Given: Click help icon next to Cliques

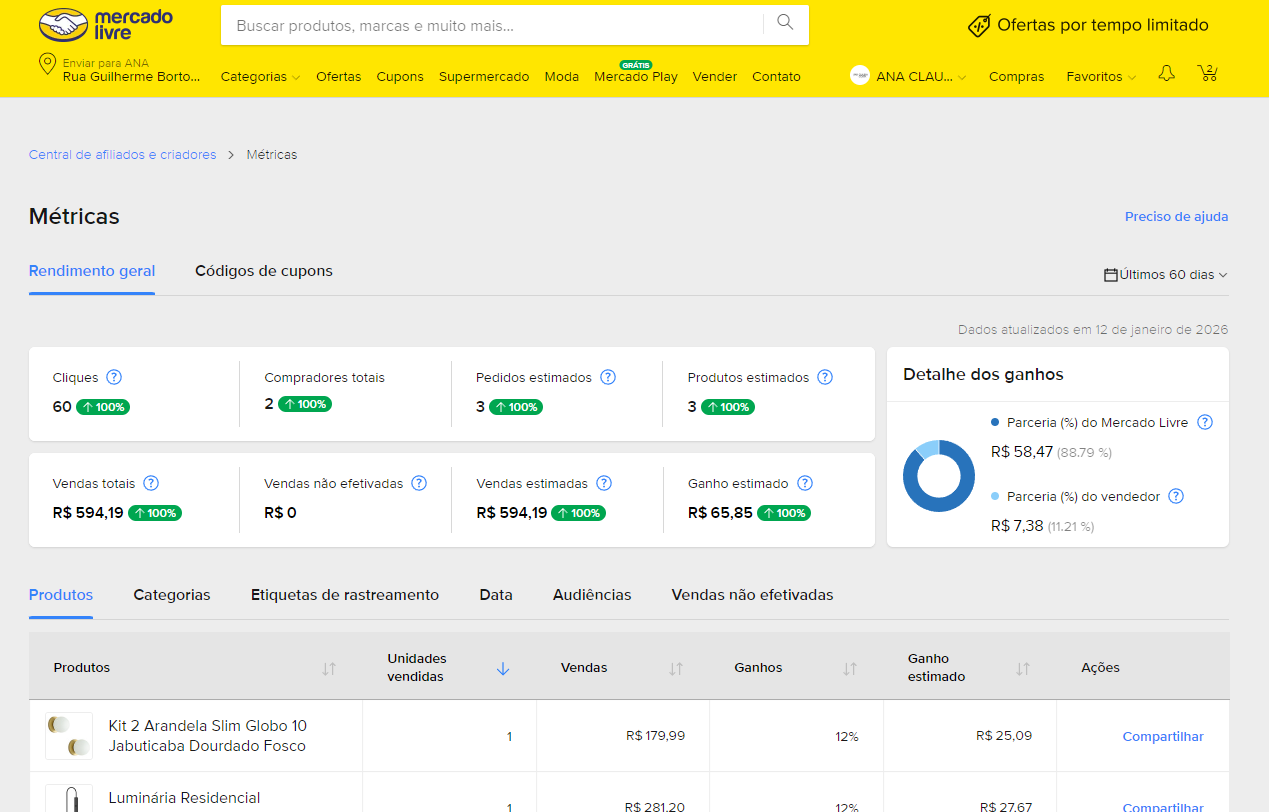Looking at the screenshot, I should (x=114, y=377).
